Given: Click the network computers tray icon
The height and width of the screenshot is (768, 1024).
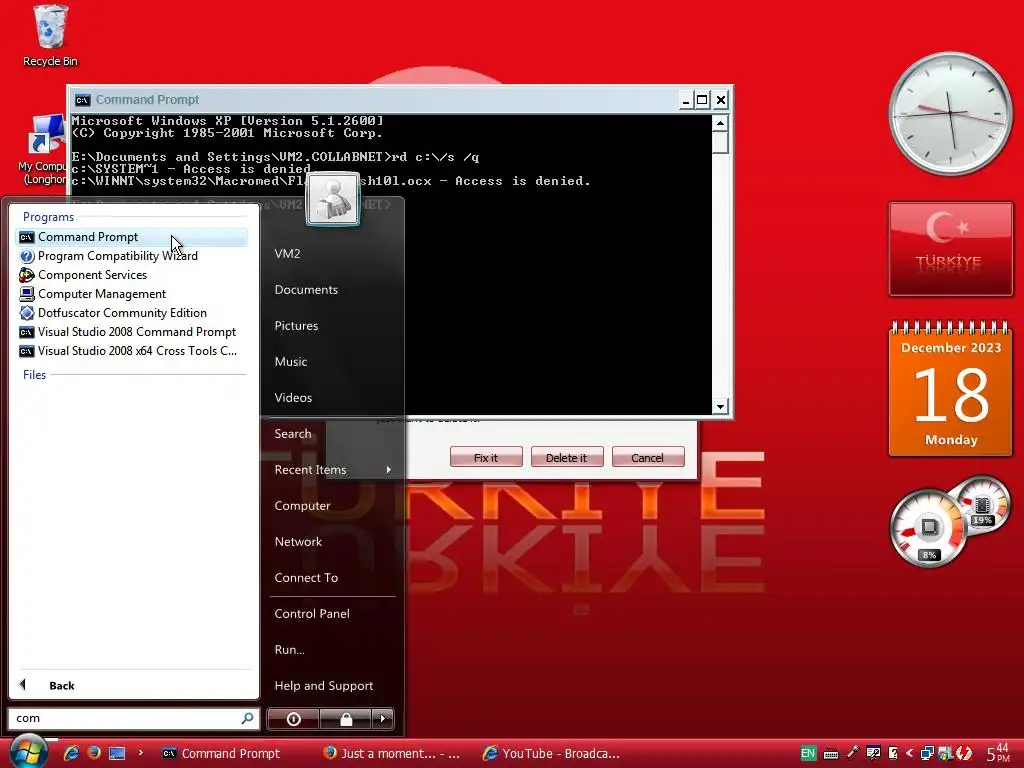Looking at the screenshot, I should (927, 754).
